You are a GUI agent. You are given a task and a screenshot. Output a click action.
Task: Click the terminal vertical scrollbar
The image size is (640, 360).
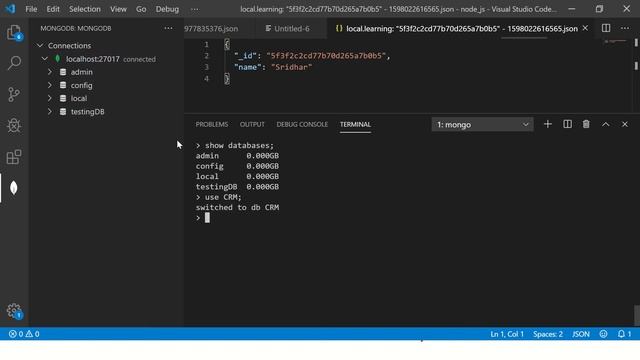click(636, 315)
